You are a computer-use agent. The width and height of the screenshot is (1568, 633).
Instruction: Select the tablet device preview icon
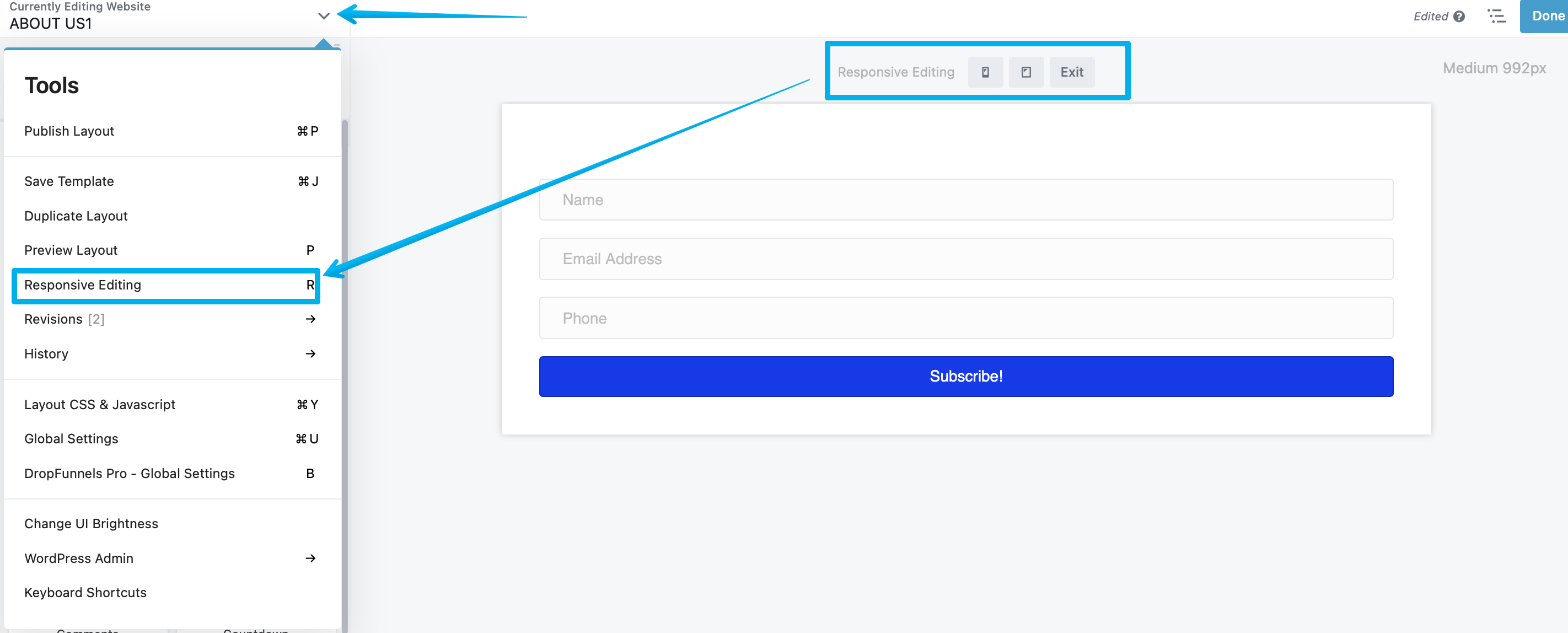point(1026,71)
